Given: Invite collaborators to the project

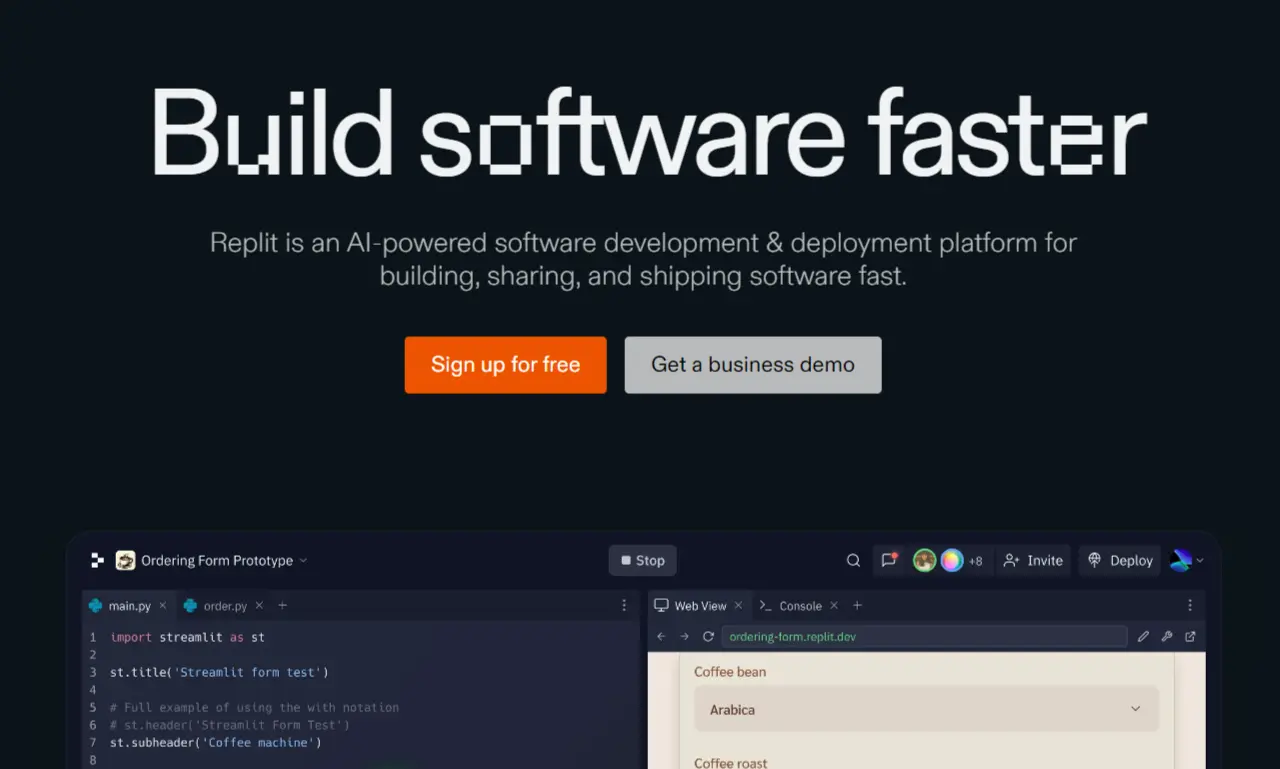Looking at the screenshot, I should 1033,560.
